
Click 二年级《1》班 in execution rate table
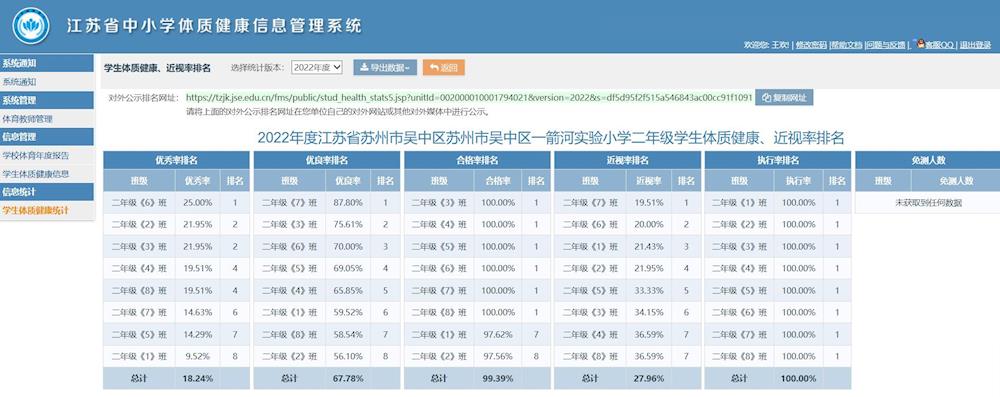click(x=740, y=203)
